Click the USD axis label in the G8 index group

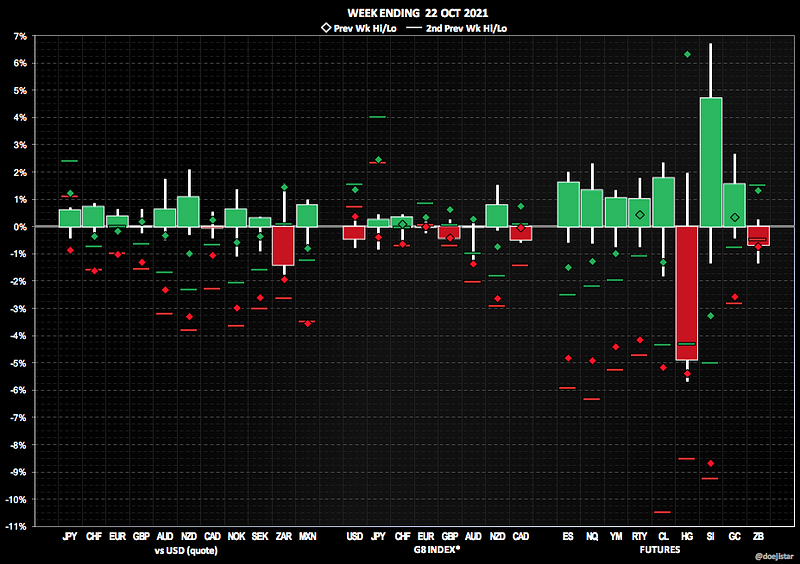(355, 536)
